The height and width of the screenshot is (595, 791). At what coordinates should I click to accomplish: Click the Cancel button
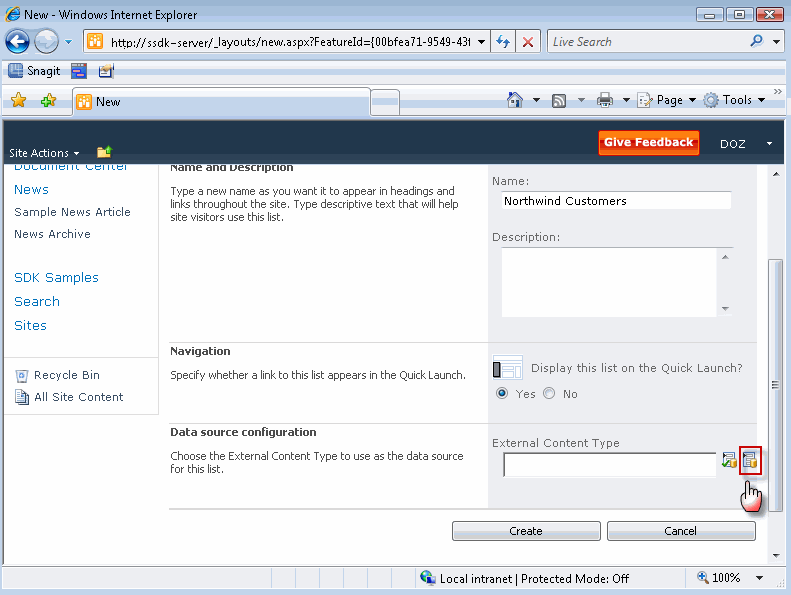tap(681, 531)
